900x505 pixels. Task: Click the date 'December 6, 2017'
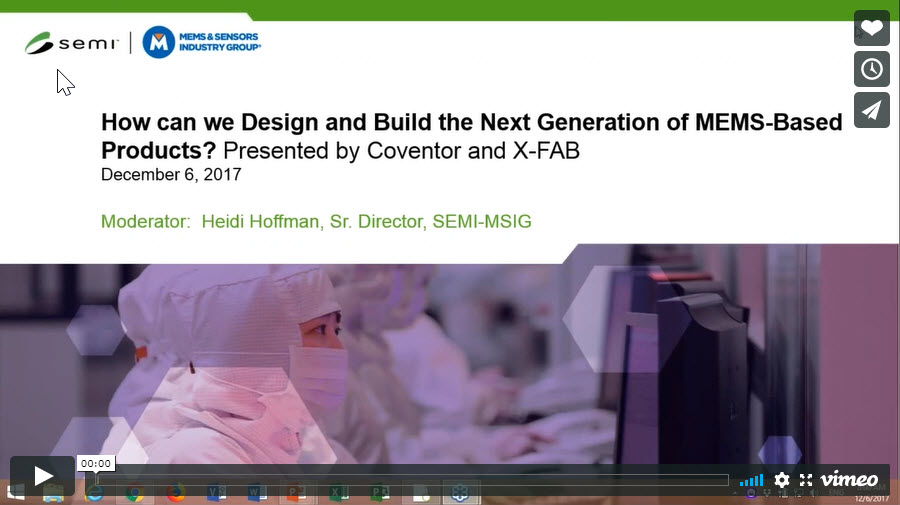click(171, 174)
